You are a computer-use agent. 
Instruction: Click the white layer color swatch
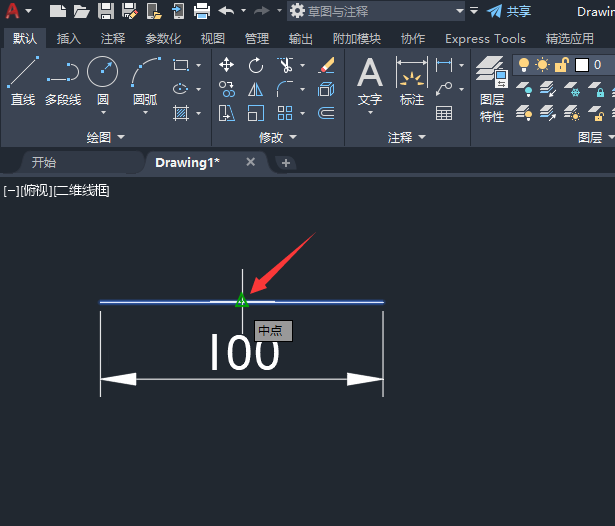pyautogui.click(x=582, y=65)
